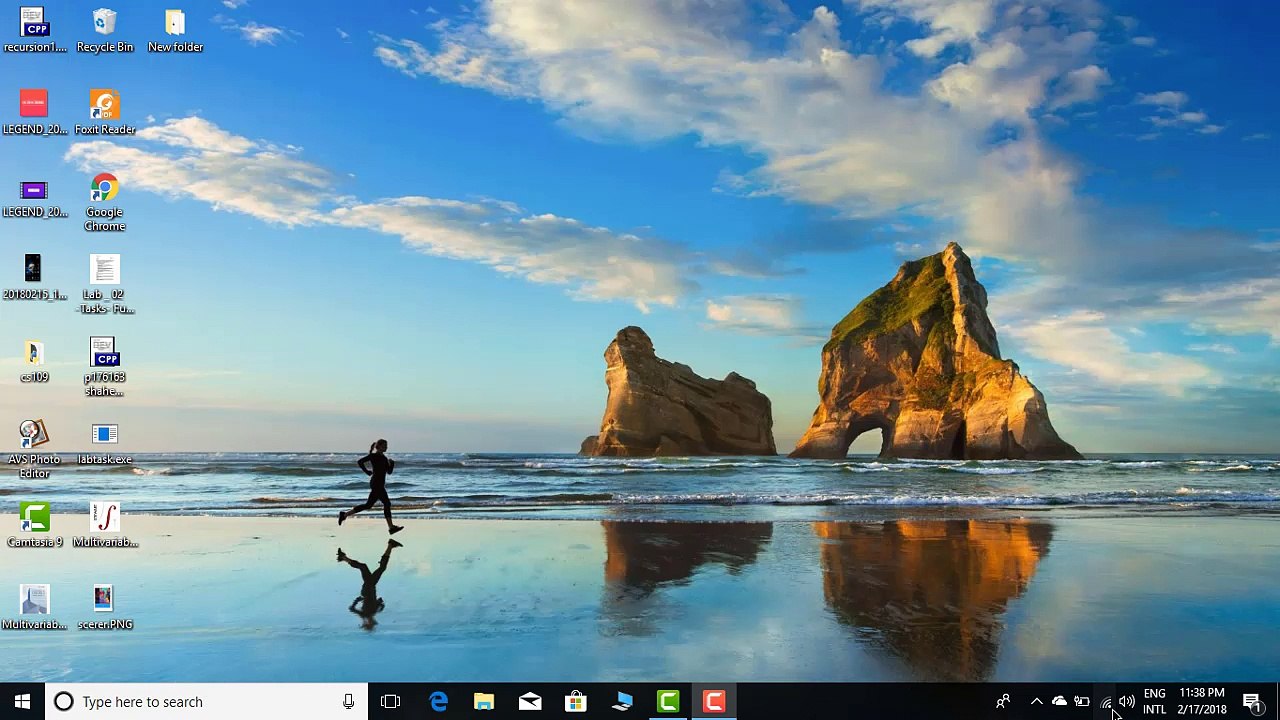Open ENG INTL language selector
The width and height of the screenshot is (1280, 720).
pos(1155,702)
